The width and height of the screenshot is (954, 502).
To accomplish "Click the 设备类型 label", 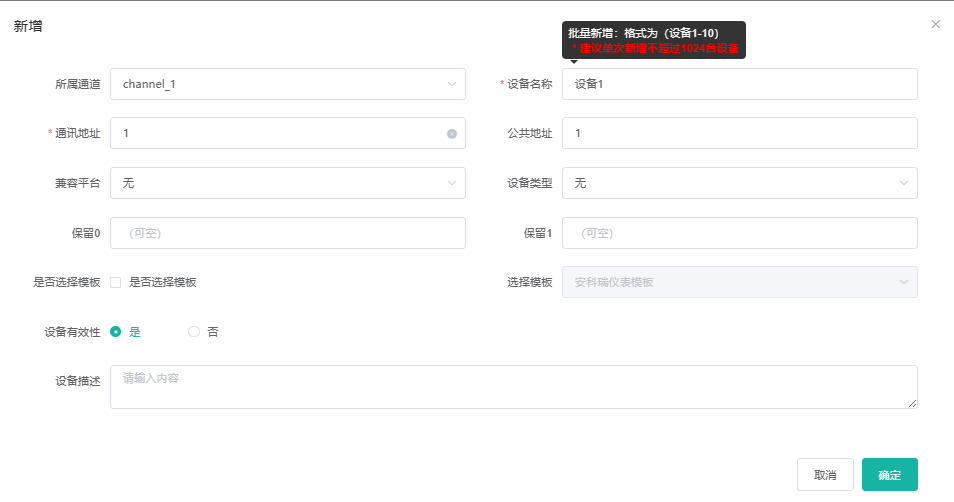I will (x=529, y=183).
